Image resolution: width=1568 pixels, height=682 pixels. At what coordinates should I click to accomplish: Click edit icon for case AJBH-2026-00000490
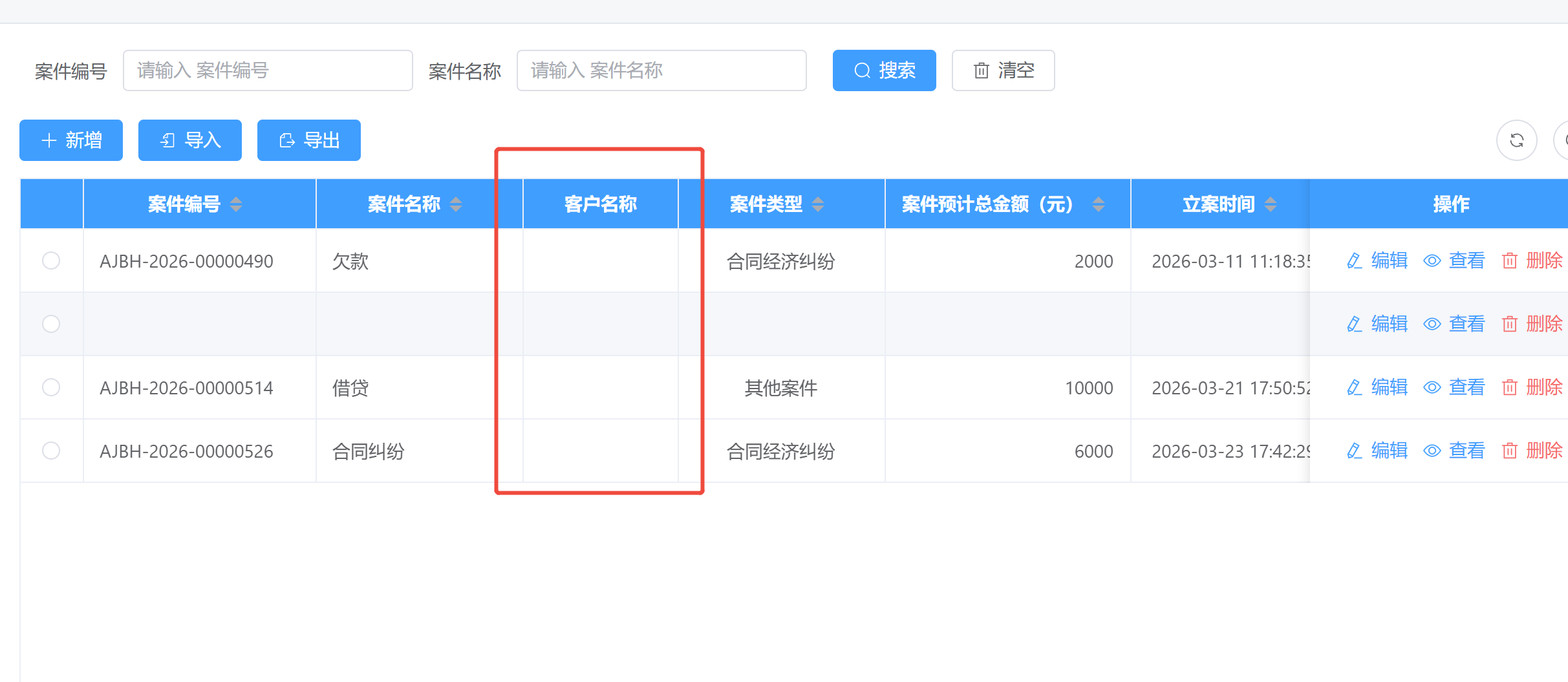click(x=1354, y=261)
